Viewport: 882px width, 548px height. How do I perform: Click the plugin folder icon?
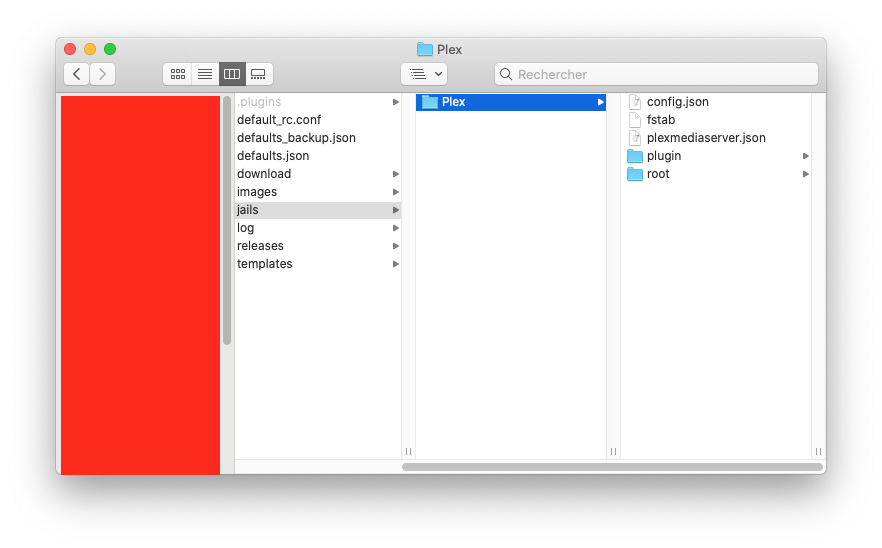point(634,156)
